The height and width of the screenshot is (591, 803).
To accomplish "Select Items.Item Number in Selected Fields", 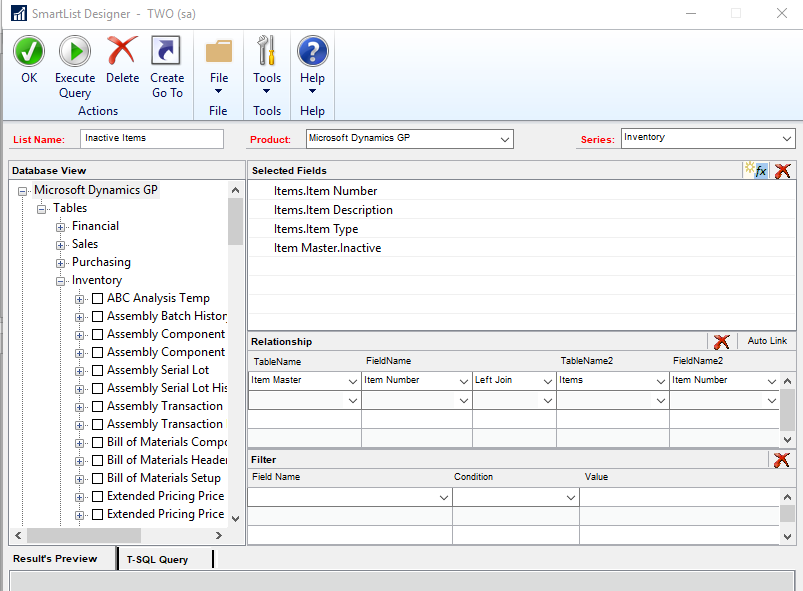I will 521,191.
